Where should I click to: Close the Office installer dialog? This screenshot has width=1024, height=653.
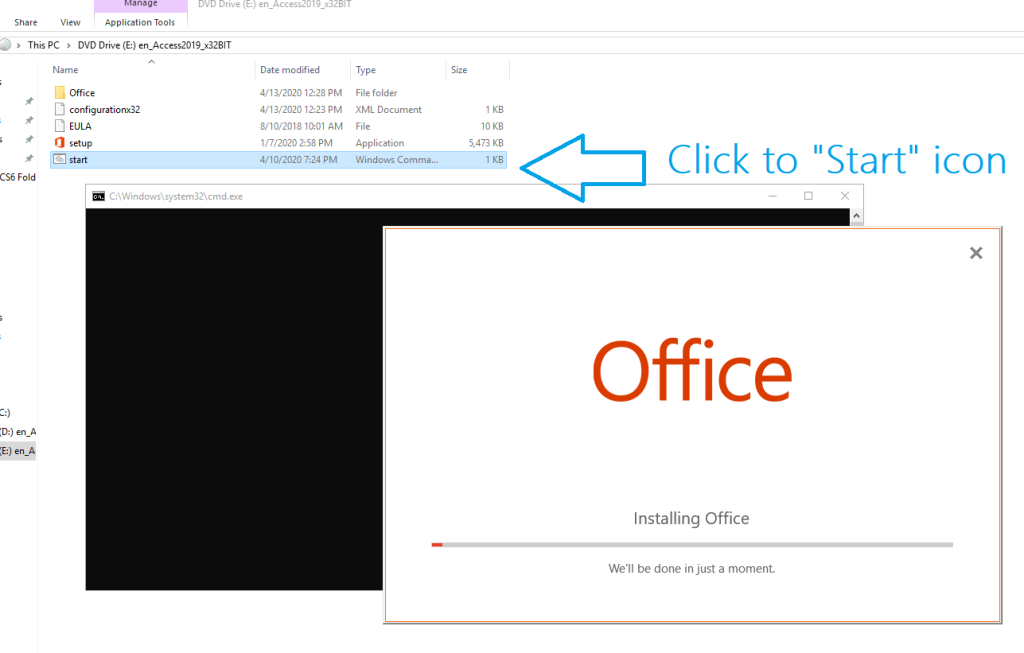pos(976,253)
